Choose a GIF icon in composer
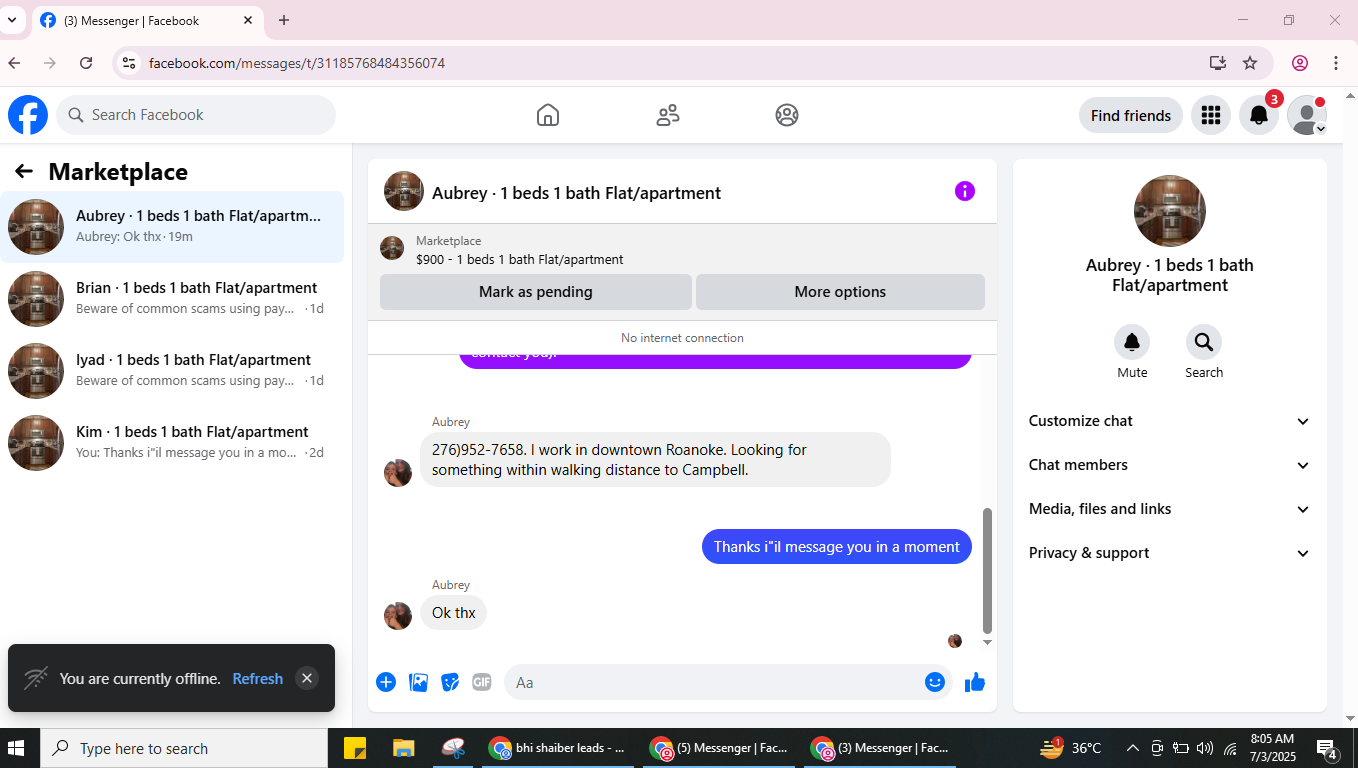This screenshot has height=768, width=1358. click(482, 682)
